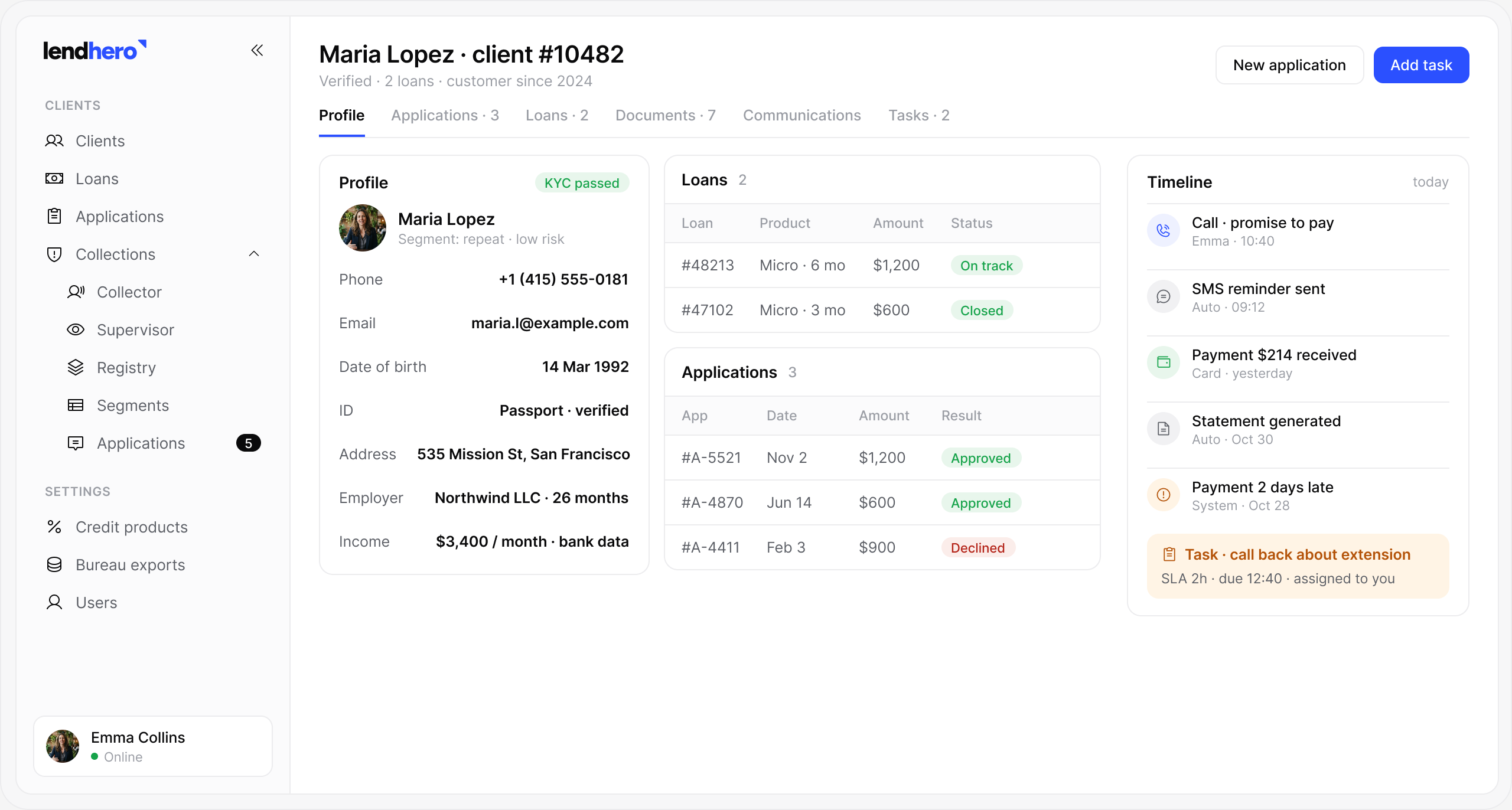Click the email maria.l@example.com
The image size is (1512, 810).
click(x=550, y=324)
